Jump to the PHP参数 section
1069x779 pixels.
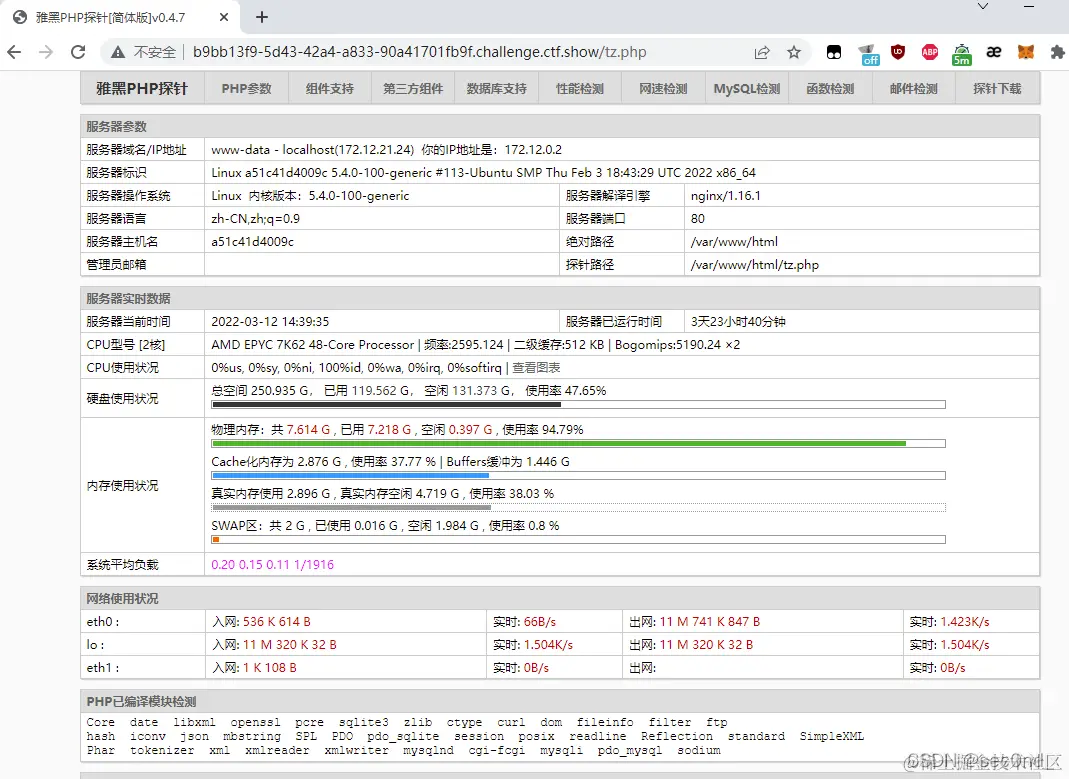(x=246, y=89)
